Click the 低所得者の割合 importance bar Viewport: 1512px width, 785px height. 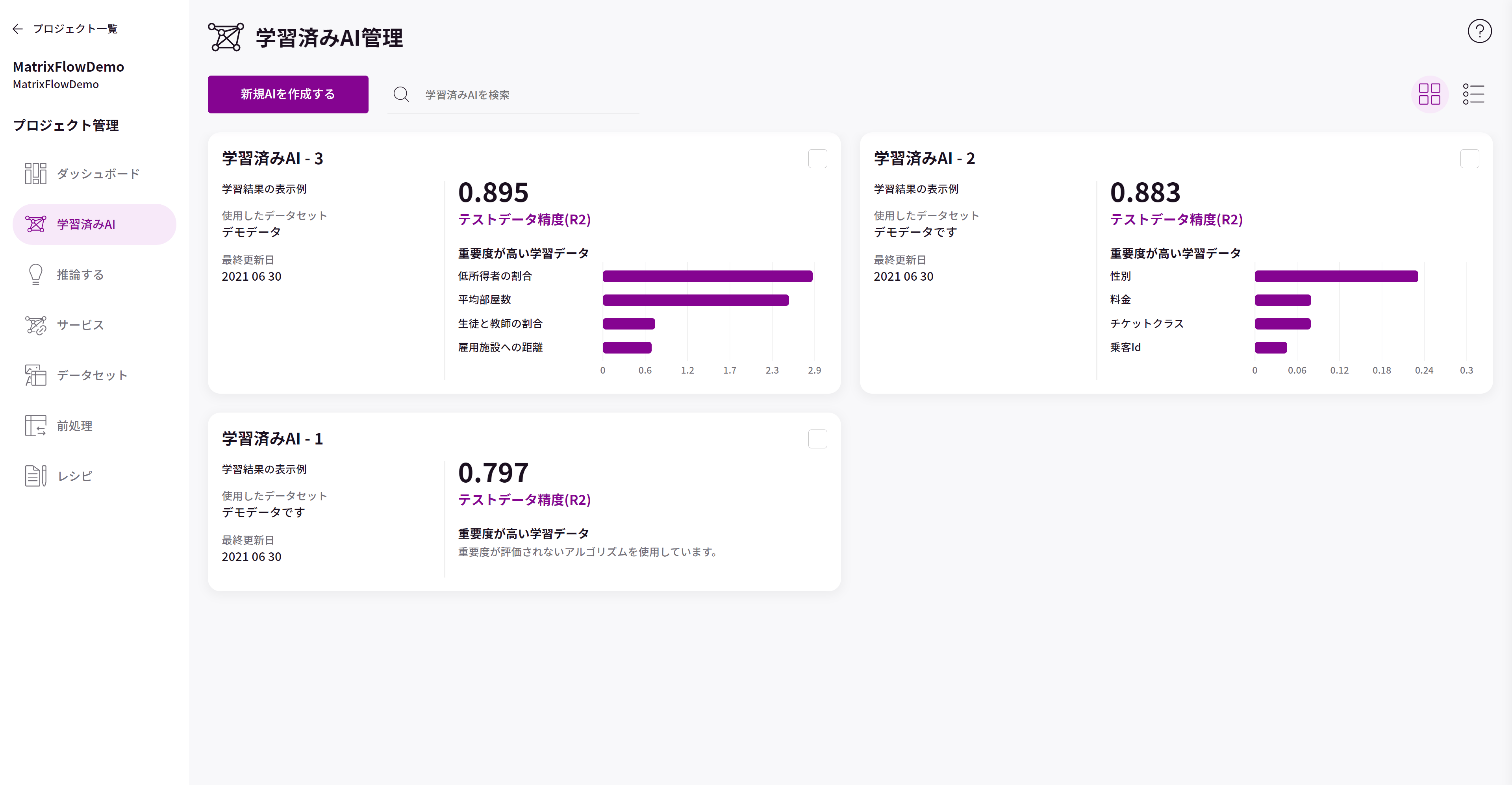(707, 276)
